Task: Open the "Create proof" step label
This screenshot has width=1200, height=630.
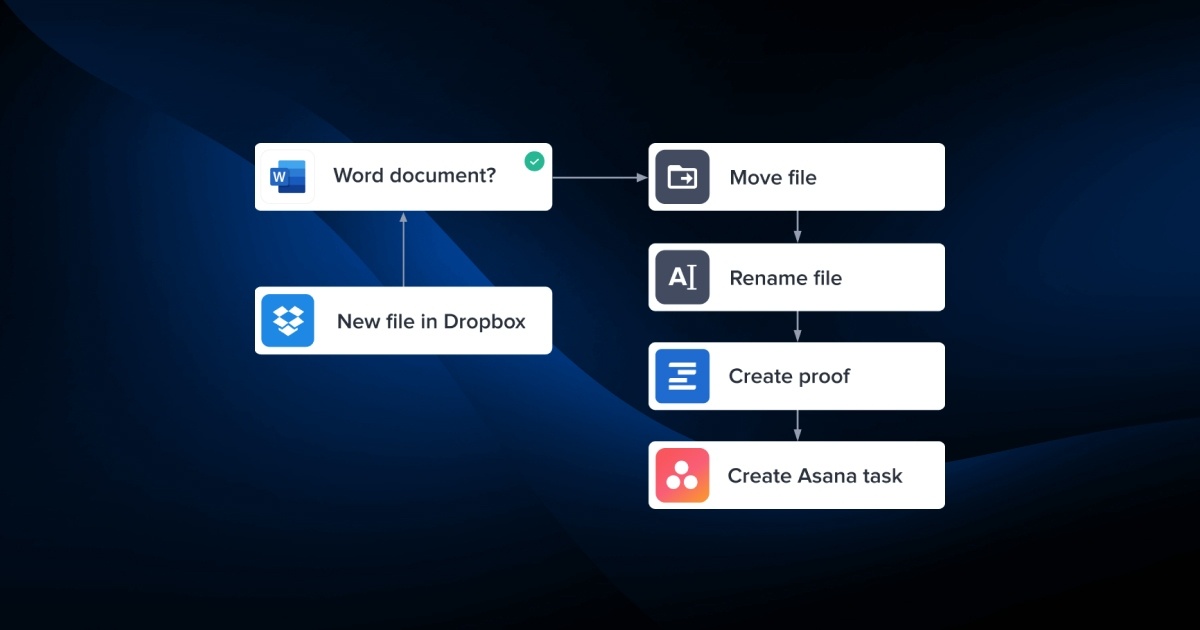Action: click(789, 377)
